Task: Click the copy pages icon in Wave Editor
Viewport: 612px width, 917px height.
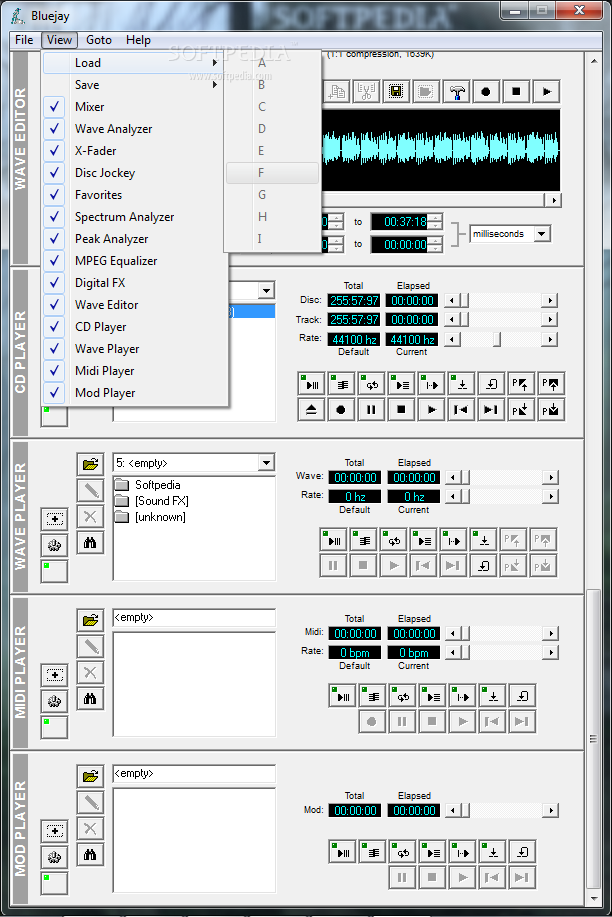Action: click(x=336, y=92)
